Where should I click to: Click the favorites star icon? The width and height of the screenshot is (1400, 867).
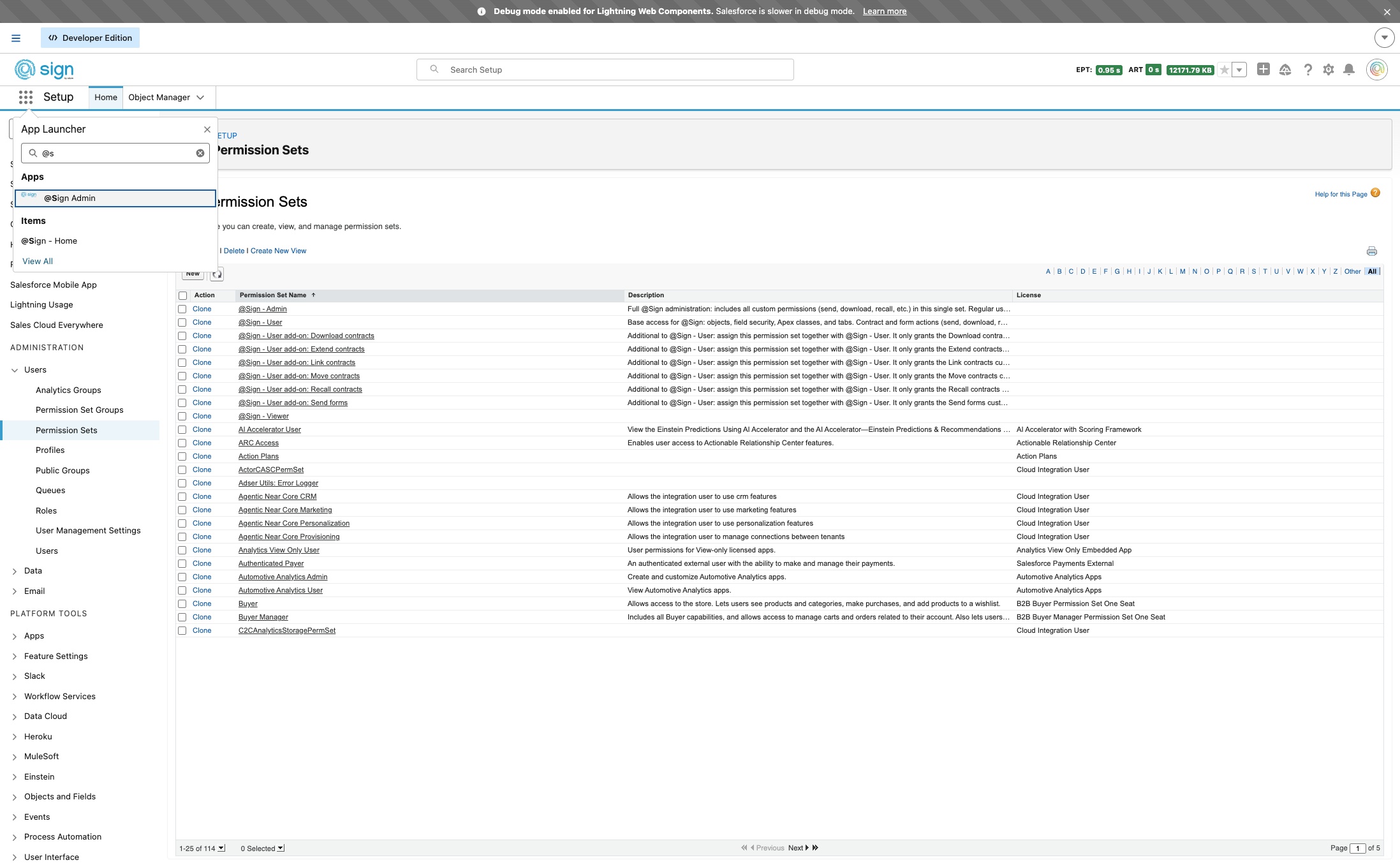pos(1224,70)
